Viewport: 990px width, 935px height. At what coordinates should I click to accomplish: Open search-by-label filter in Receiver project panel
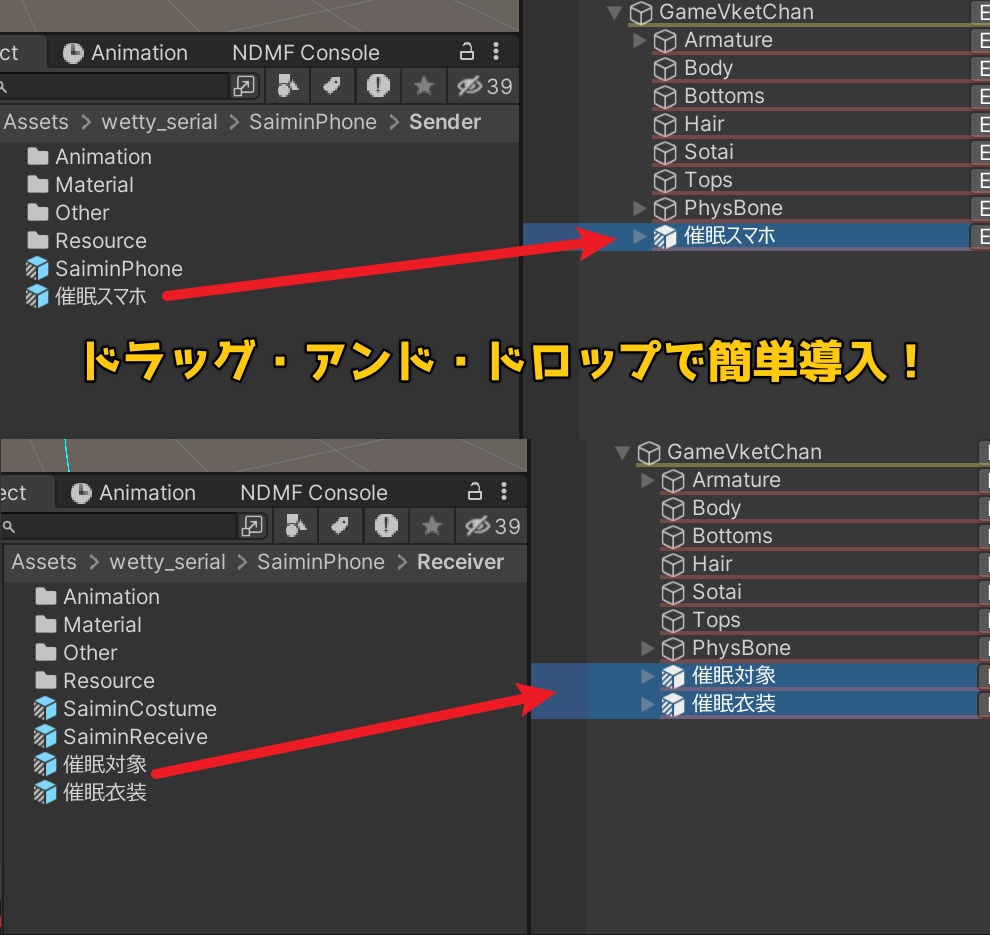[340, 525]
